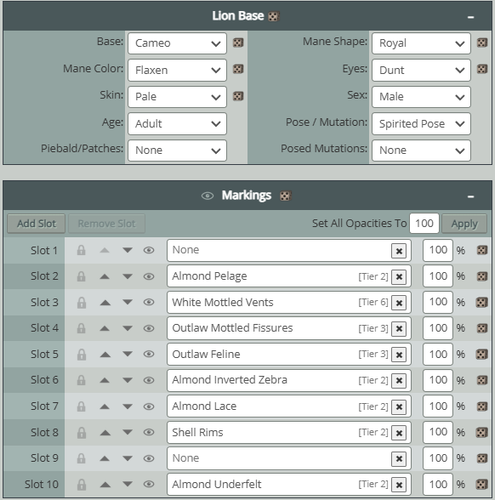Move Slot 6 down with arrow

(x=127, y=380)
